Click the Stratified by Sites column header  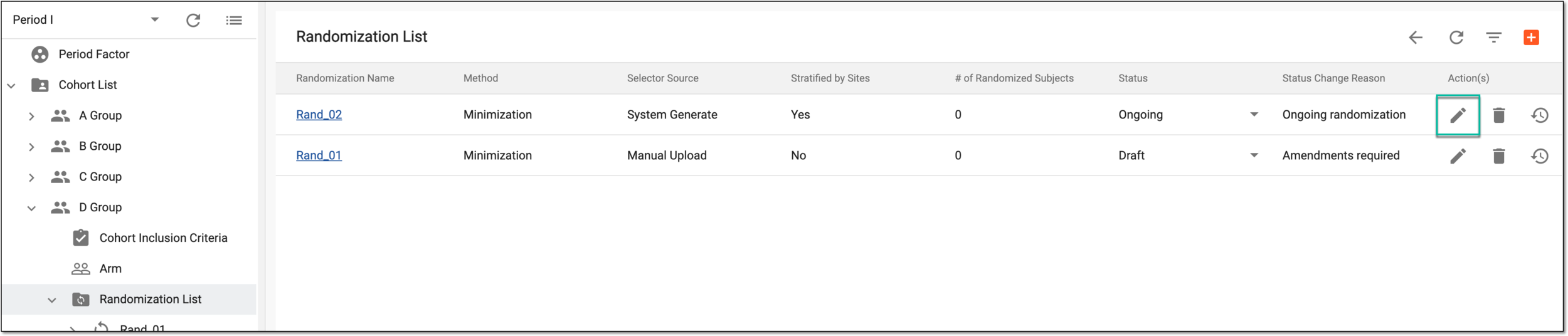coord(830,78)
